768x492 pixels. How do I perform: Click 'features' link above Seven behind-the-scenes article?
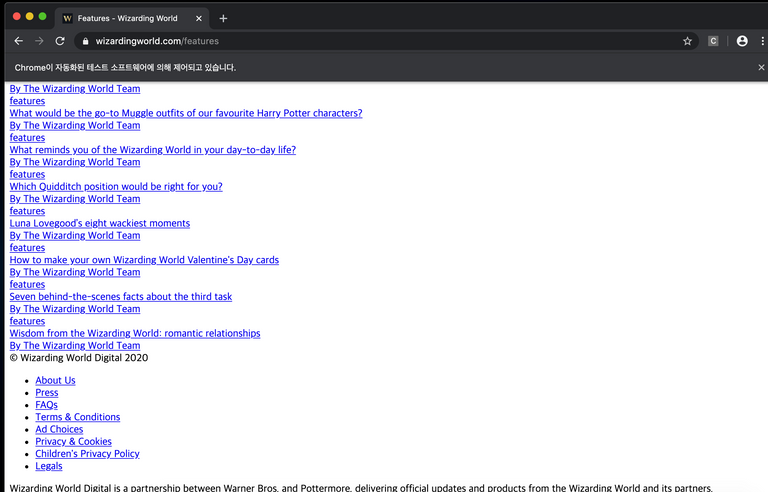coord(27,285)
